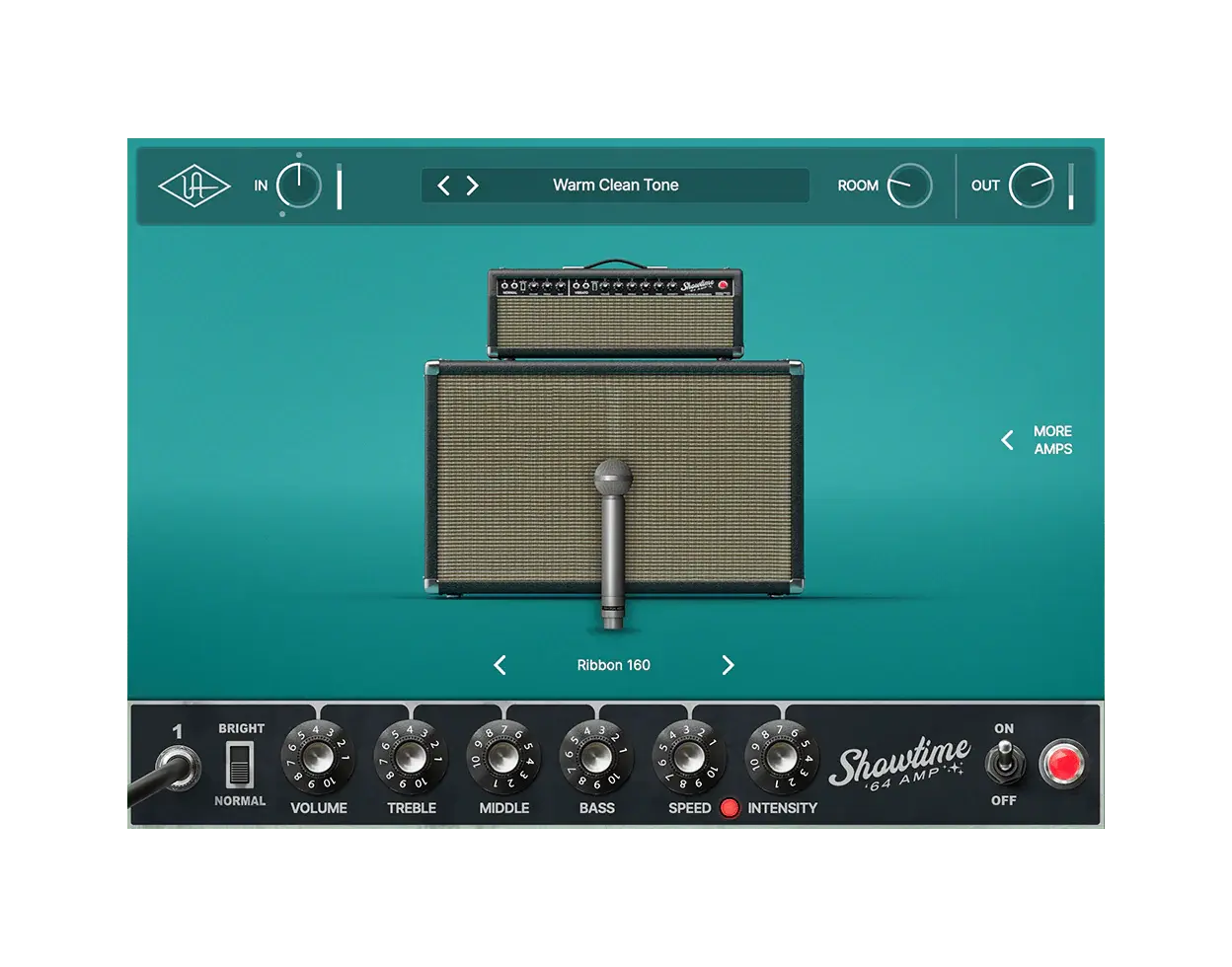This screenshot has height=967, width=1232.
Task: Select the previous preset with left arrow
Action: coord(444,185)
